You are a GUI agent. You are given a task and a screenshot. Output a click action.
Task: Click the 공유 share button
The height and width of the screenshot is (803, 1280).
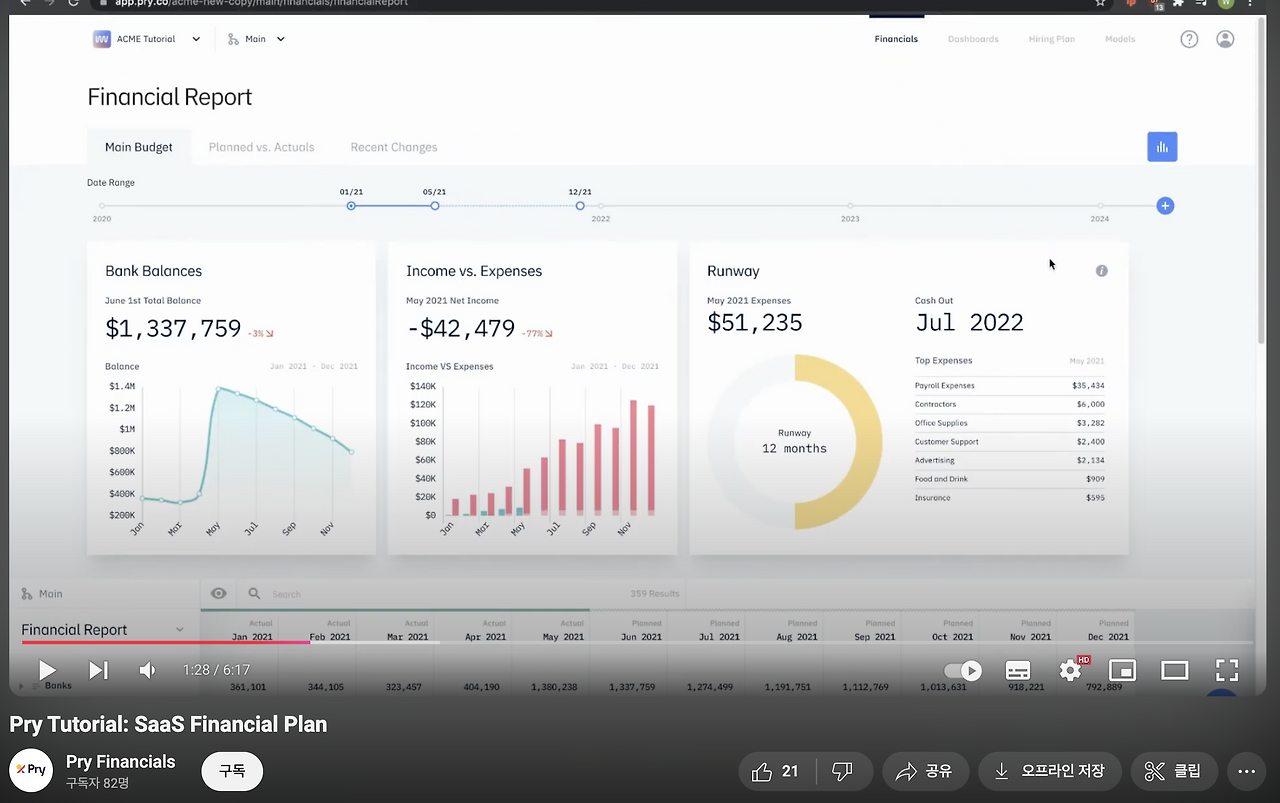tap(923, 771)
